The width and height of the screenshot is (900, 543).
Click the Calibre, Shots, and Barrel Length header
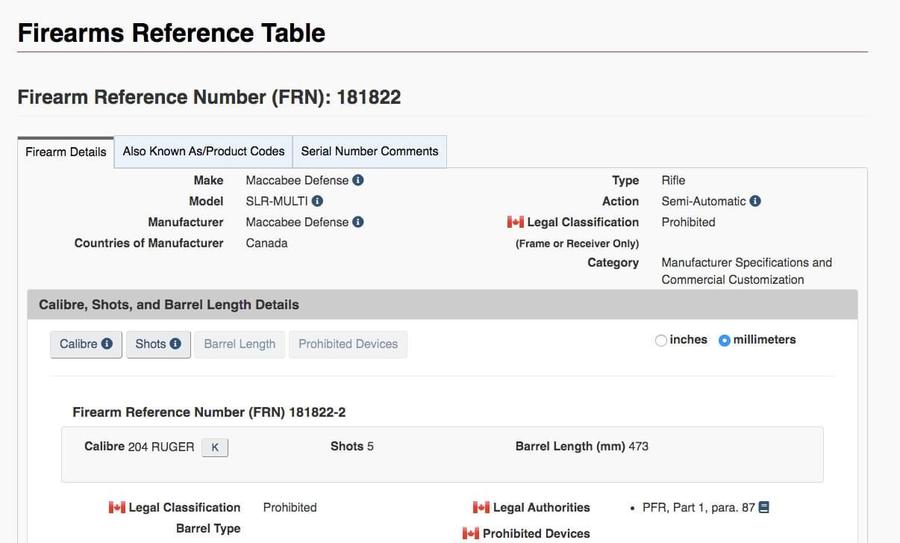[x=169, y=305]
